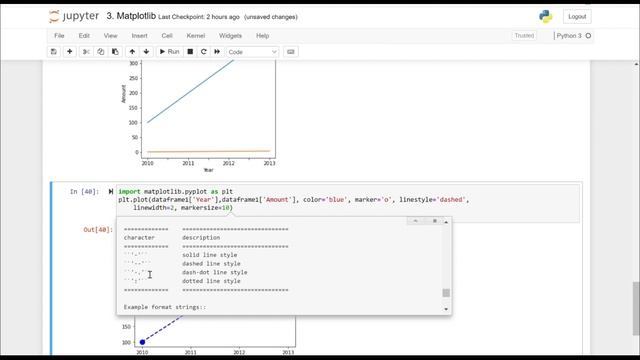Viewport: 640px width, 360px height.
Task: Click 'Example format strings::' text
Action: pyautogui.click(x=165, y=307)
